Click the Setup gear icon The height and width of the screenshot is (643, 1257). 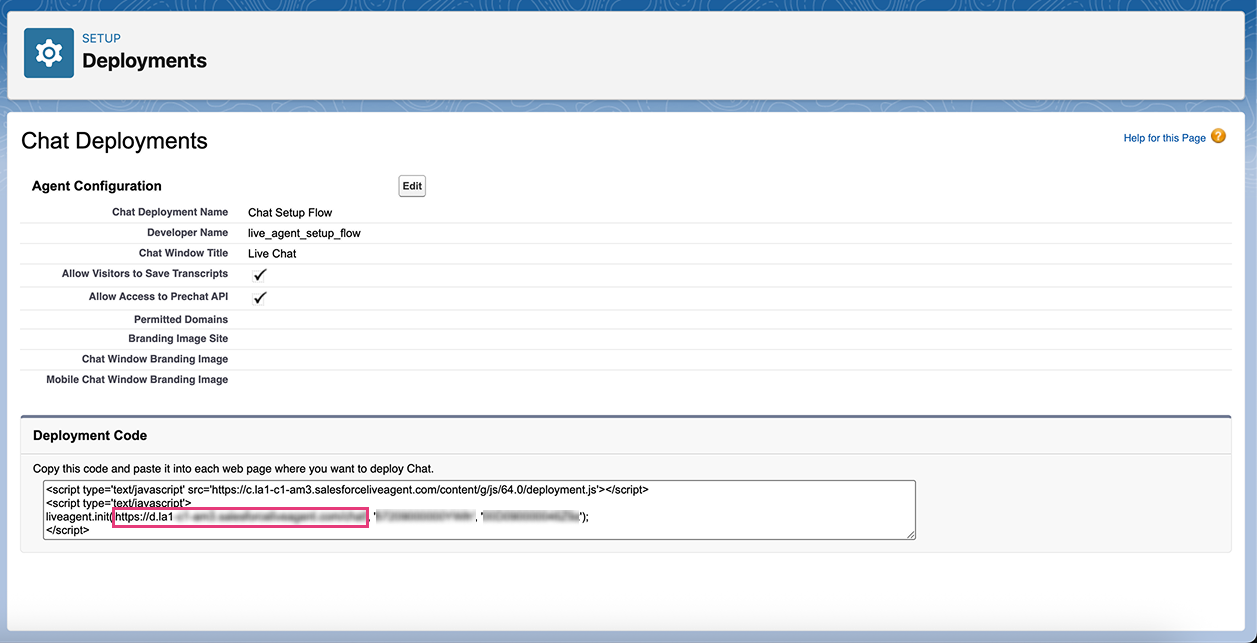[49, 53]
